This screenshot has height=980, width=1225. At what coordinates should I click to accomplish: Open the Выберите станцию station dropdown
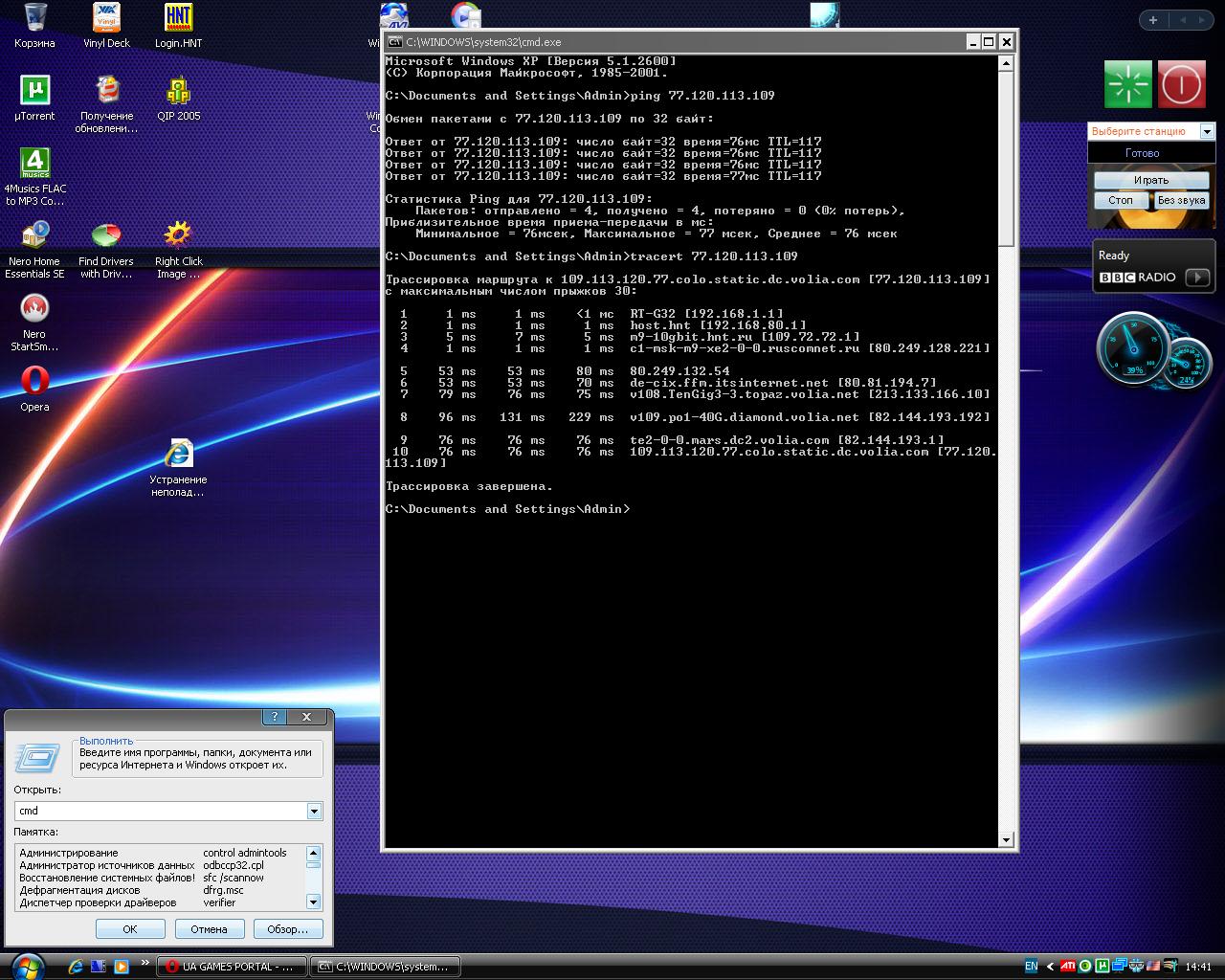click(x=1207, y=131)
